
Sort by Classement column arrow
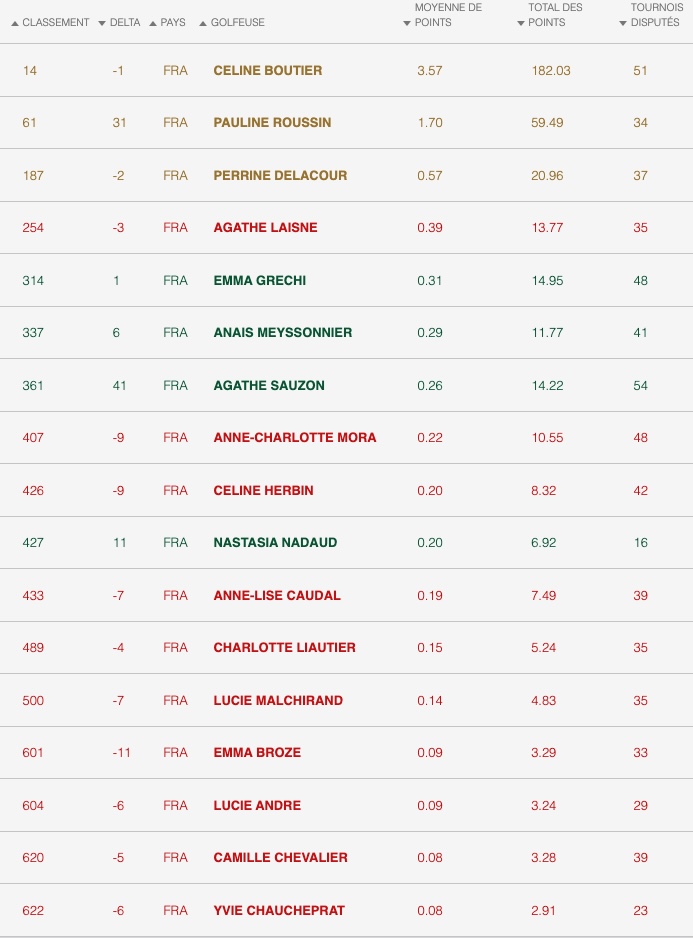pyautogui.click(x=15, y=23)
